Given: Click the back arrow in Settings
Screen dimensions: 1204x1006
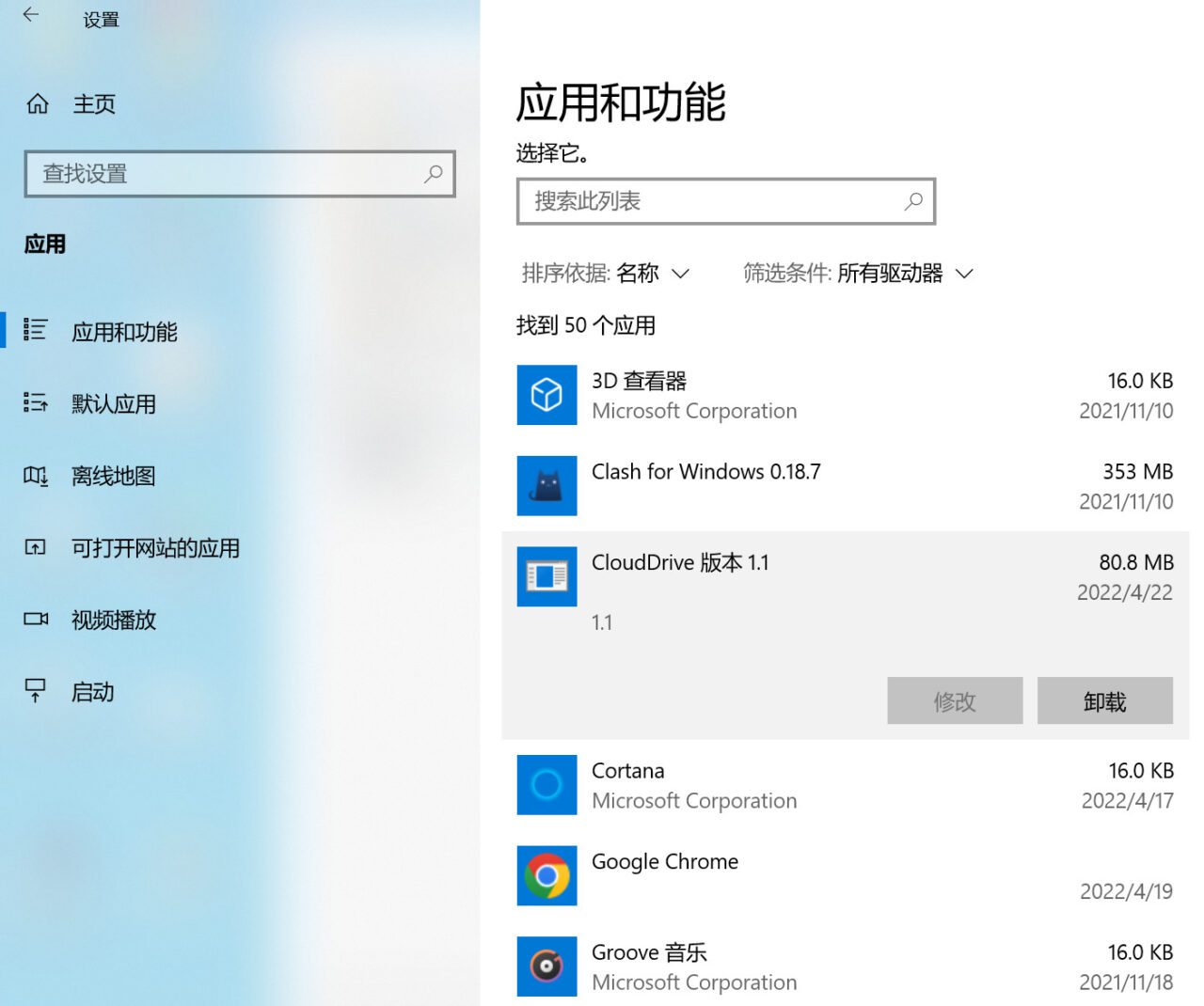Looking at the screenshot, I should tap(31, 15).
